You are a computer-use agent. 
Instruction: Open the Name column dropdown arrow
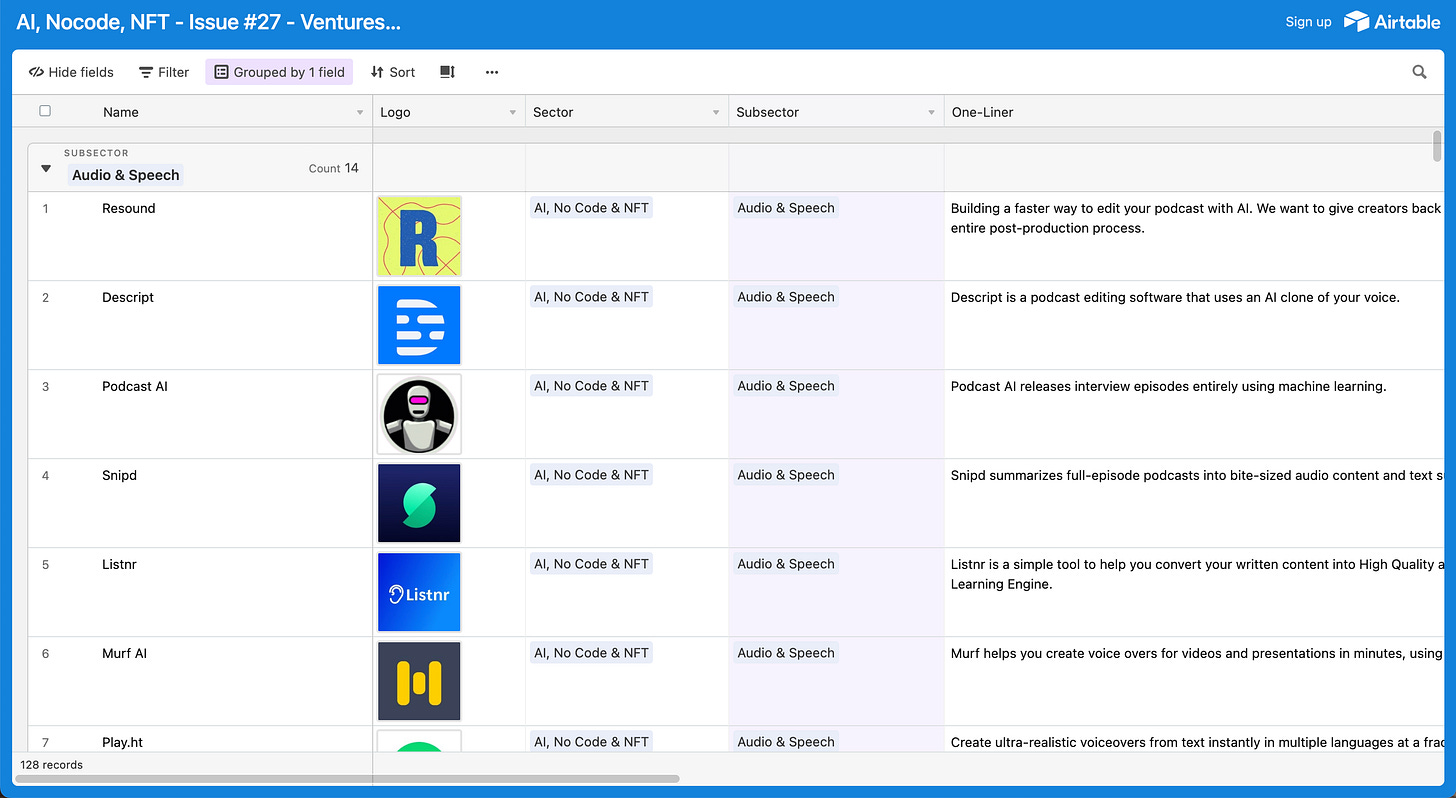coord(360,113)
